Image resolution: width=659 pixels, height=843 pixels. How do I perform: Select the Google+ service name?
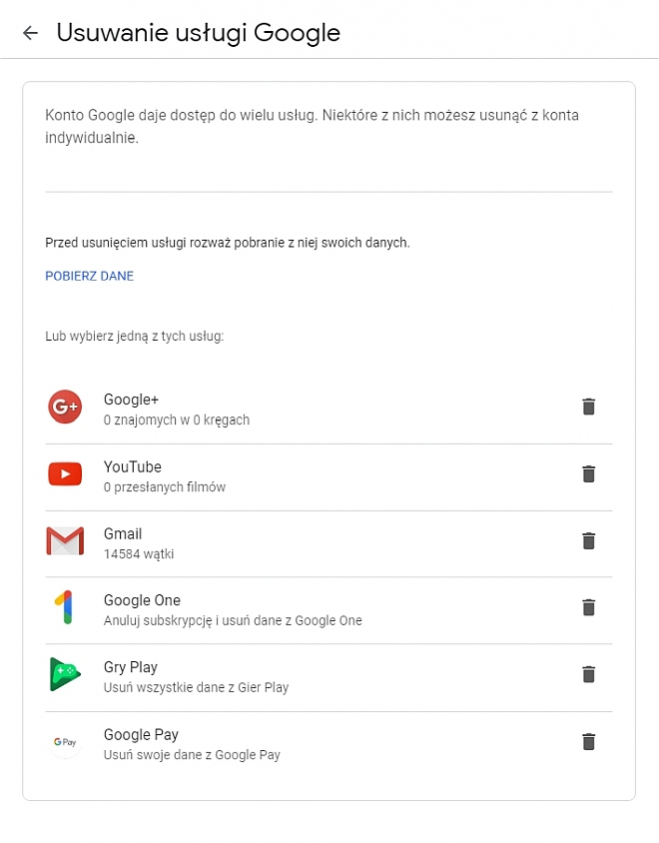coord(131,400)
